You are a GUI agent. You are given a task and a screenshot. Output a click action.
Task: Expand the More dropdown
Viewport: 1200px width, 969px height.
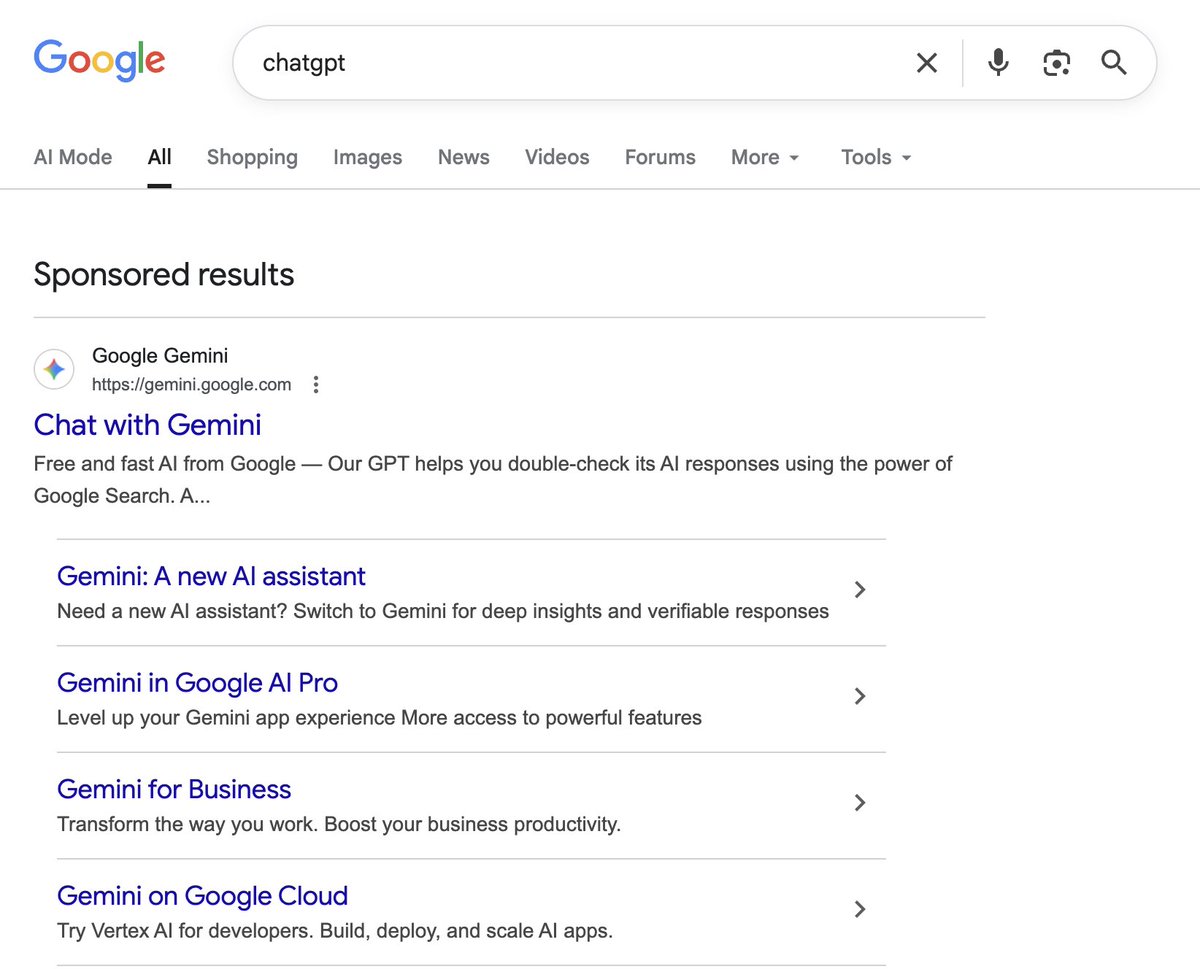(x=765, y=157)
